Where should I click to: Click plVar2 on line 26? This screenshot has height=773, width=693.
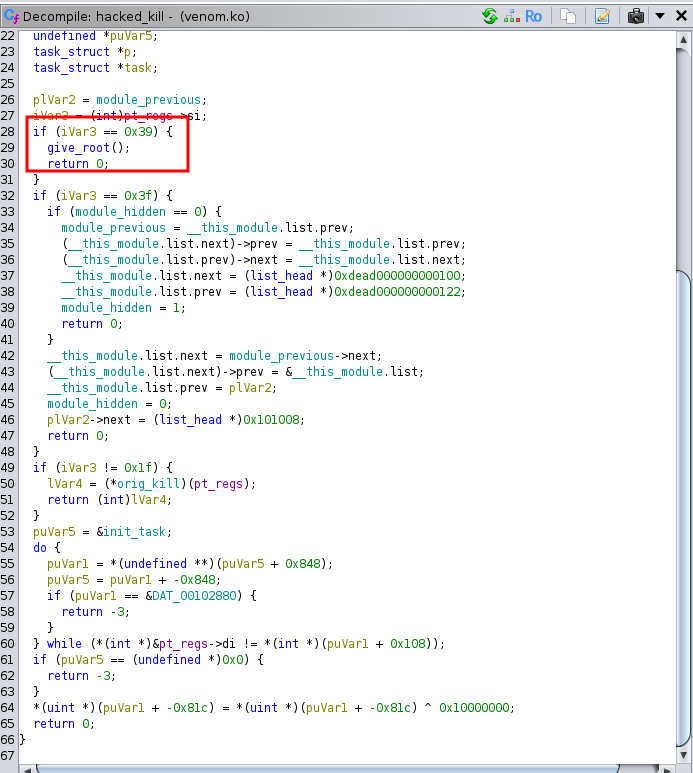[54, 100]
